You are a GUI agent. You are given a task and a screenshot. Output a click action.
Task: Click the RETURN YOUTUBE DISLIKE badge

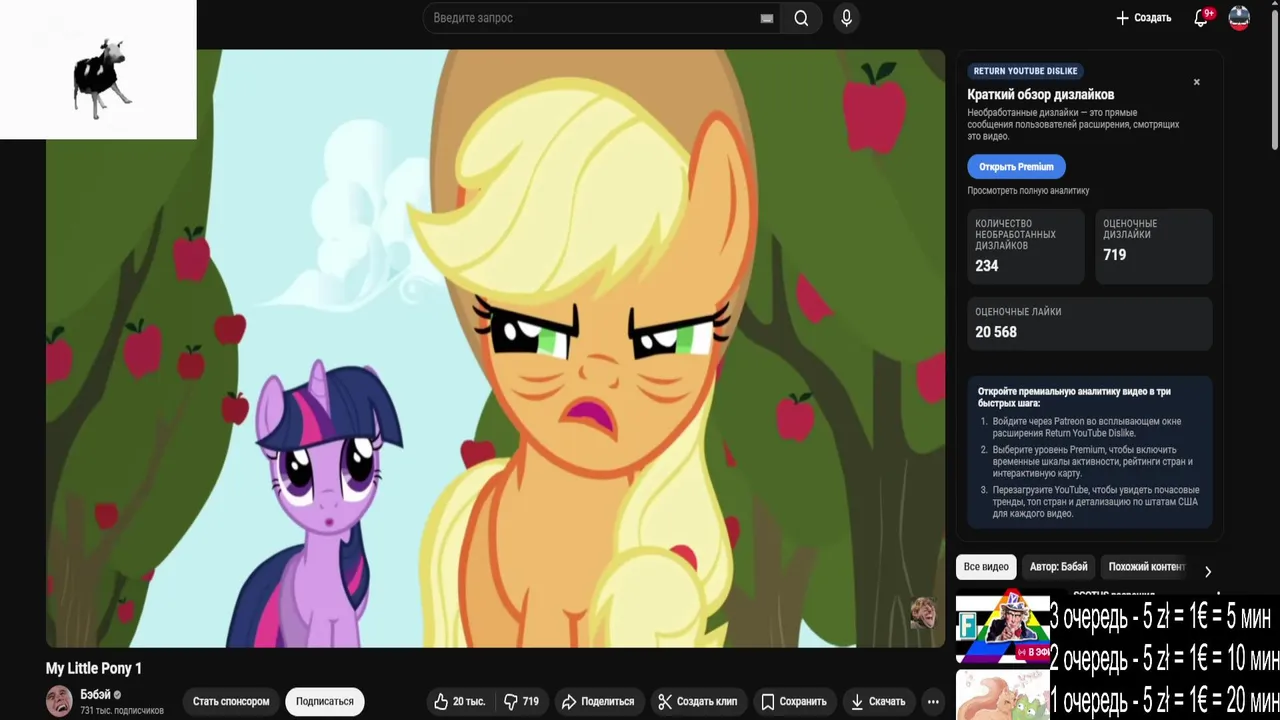[x=1025, y=71]
